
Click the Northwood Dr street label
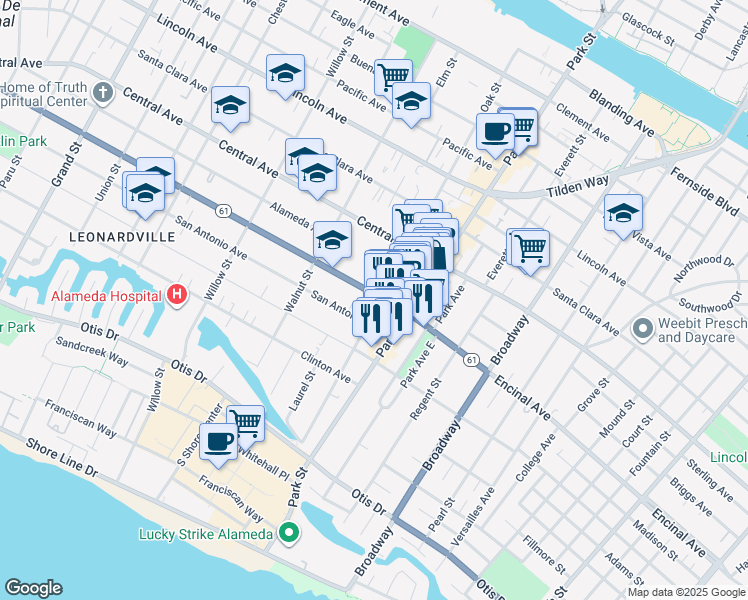pyautogui.click(x=704, y=268)
